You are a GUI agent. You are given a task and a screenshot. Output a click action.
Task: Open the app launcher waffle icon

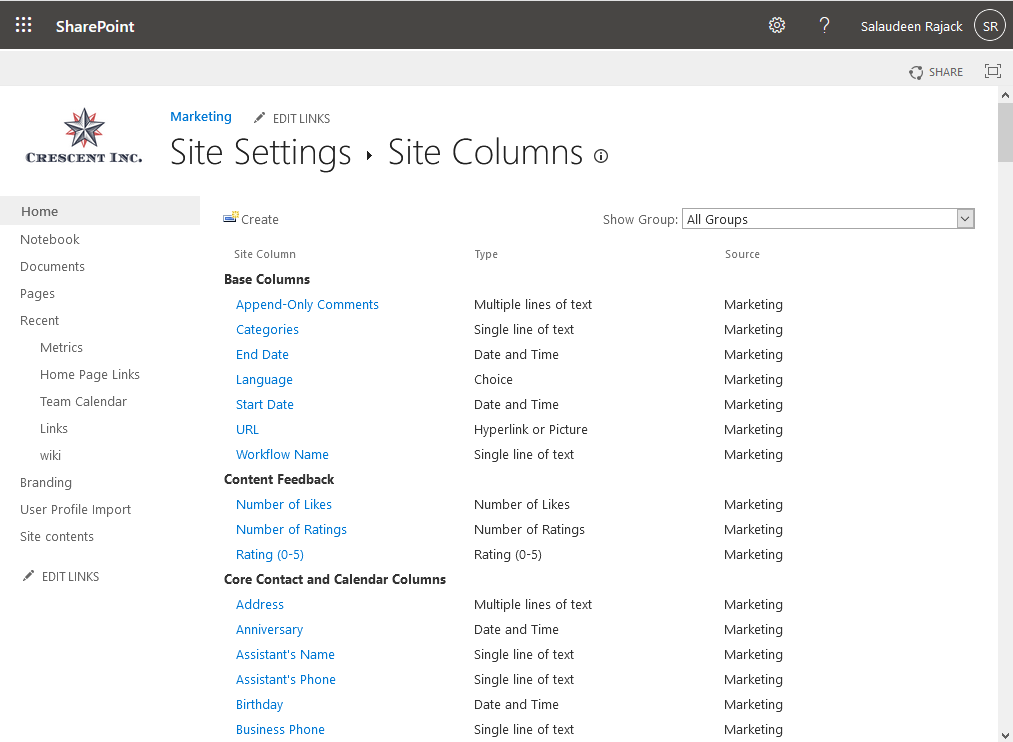pos(23,24)
